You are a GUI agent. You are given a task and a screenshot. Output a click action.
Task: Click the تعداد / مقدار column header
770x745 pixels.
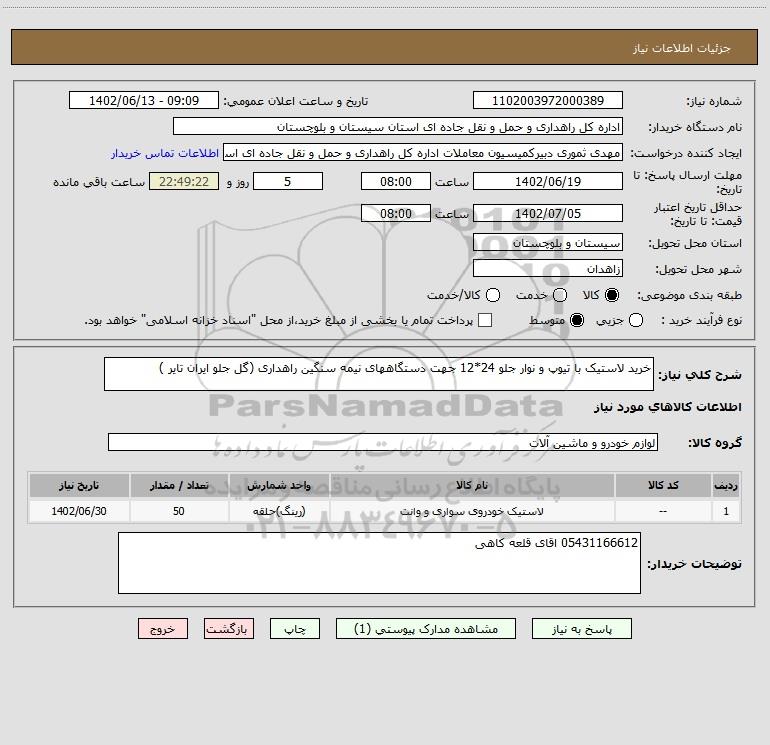[x=179, y=485]
